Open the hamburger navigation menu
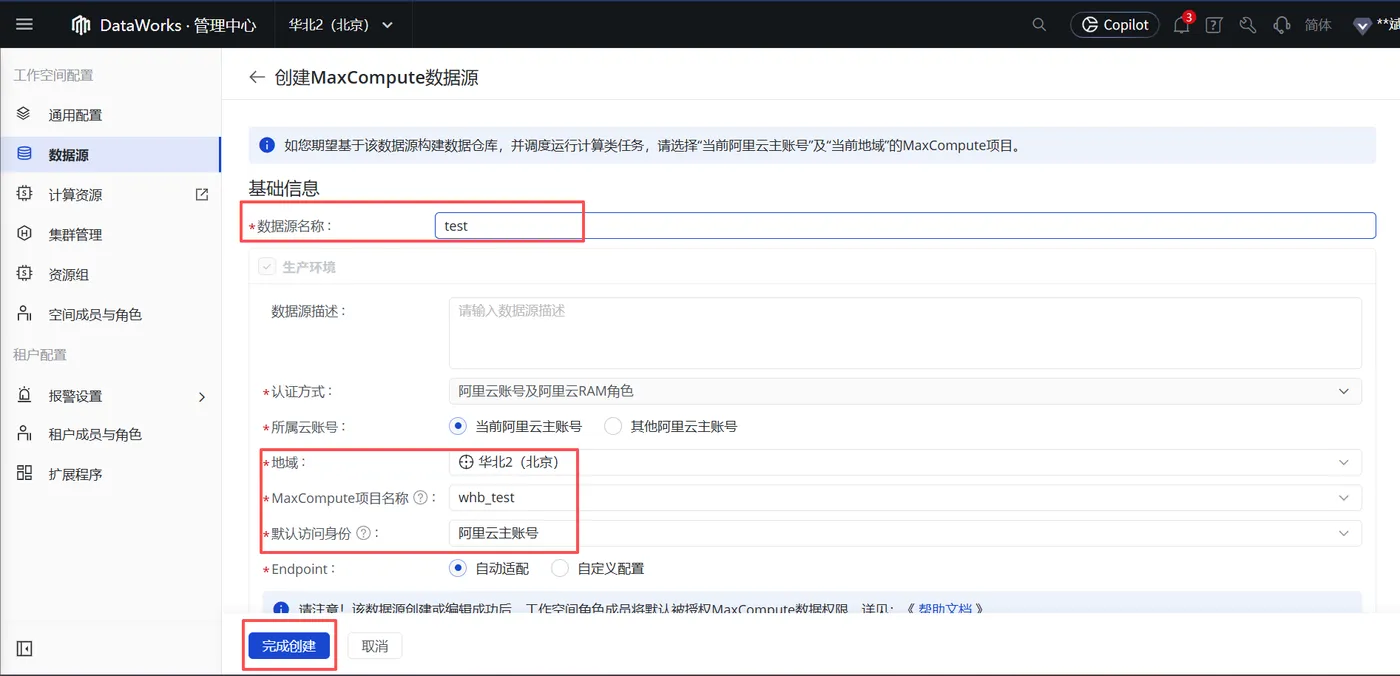This screenshot has height=676, width=1400. [x=24, y=24]
